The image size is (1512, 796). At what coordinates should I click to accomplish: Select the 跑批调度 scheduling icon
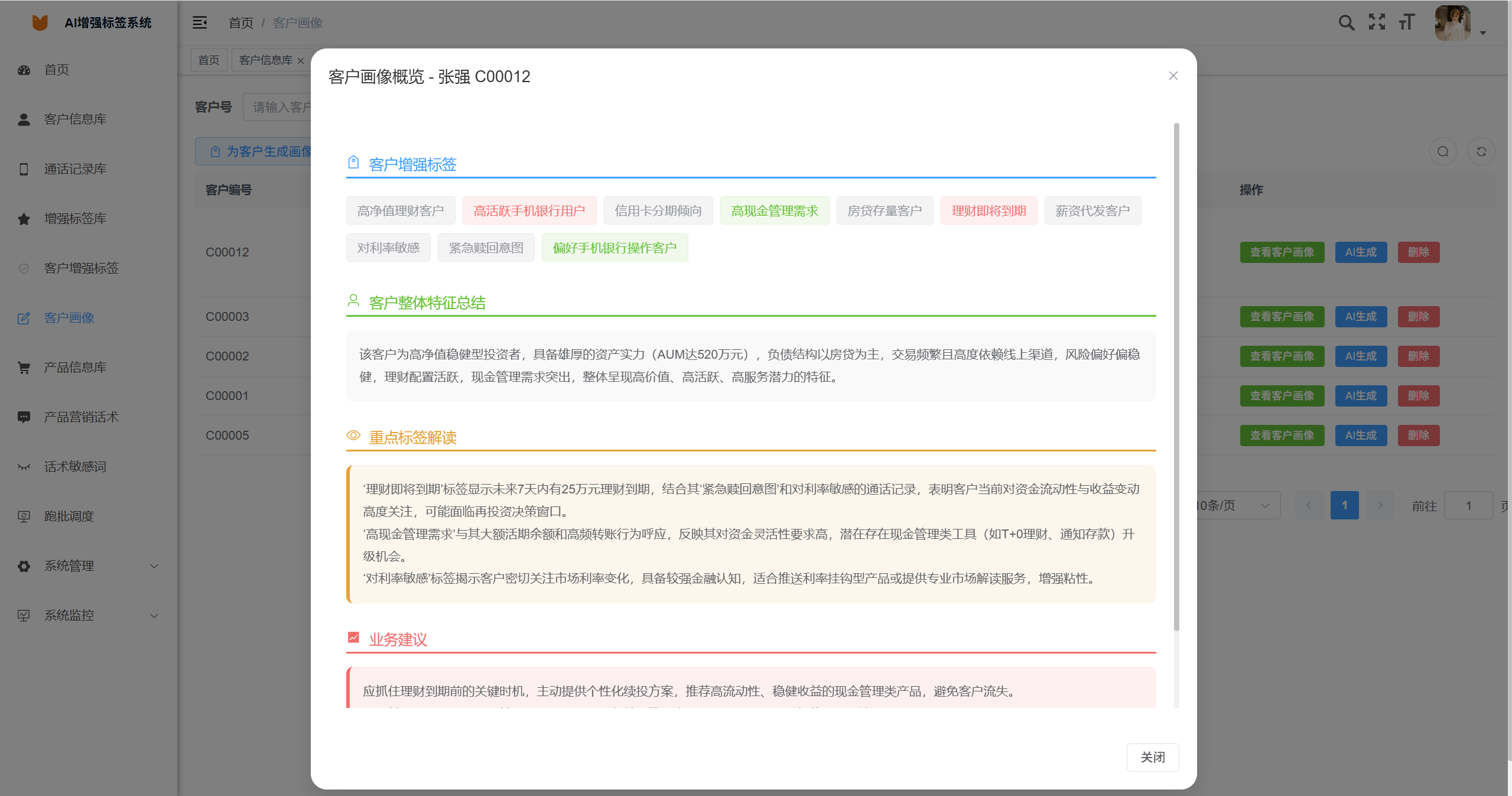coord(24,516)
